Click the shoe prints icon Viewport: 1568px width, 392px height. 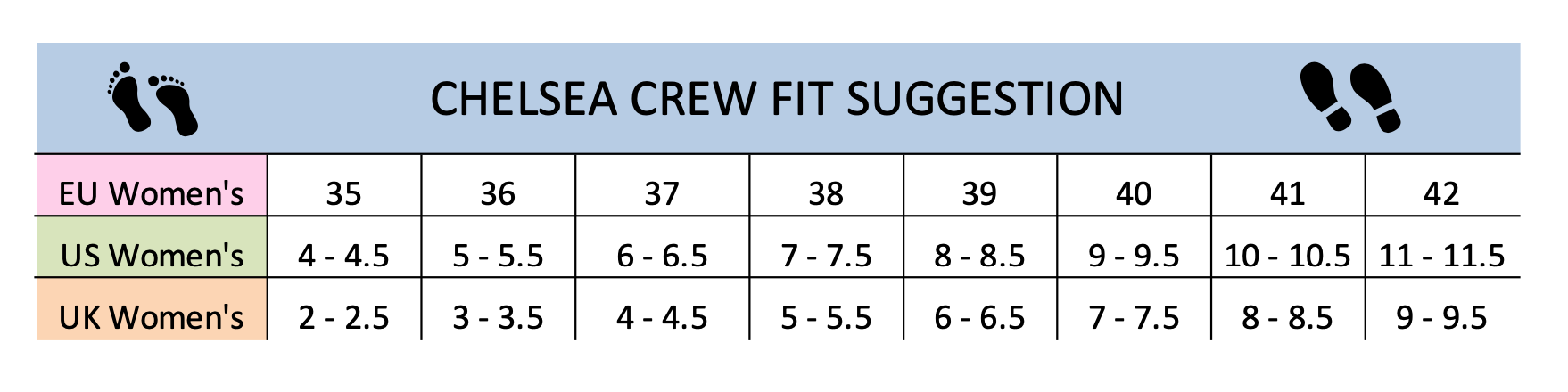(x=1349, y=98)
